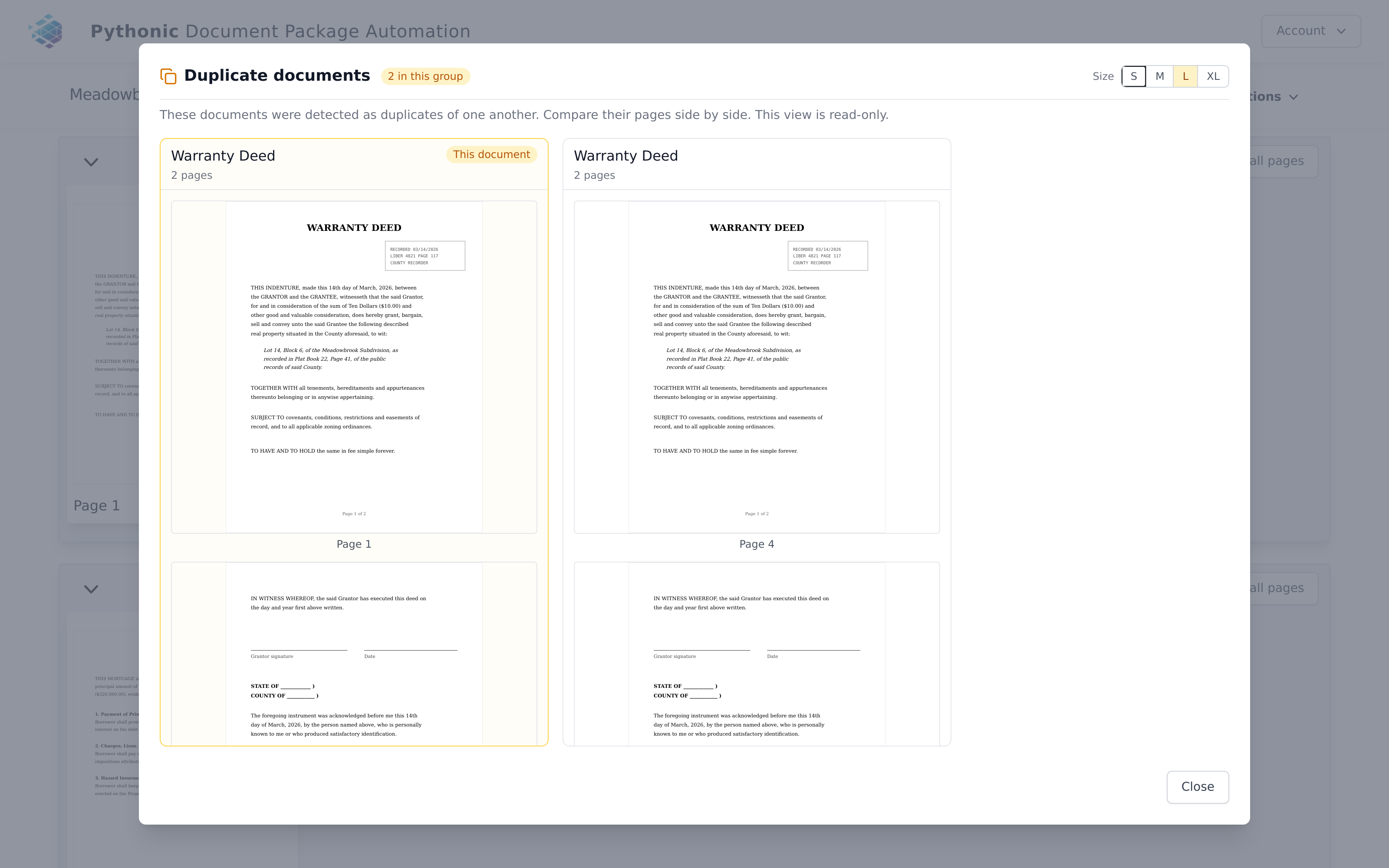Viewport: 1389px width, 868px height.
Task: Click '2 pages' under the Page 4 deed title
Action: (594, 175)
